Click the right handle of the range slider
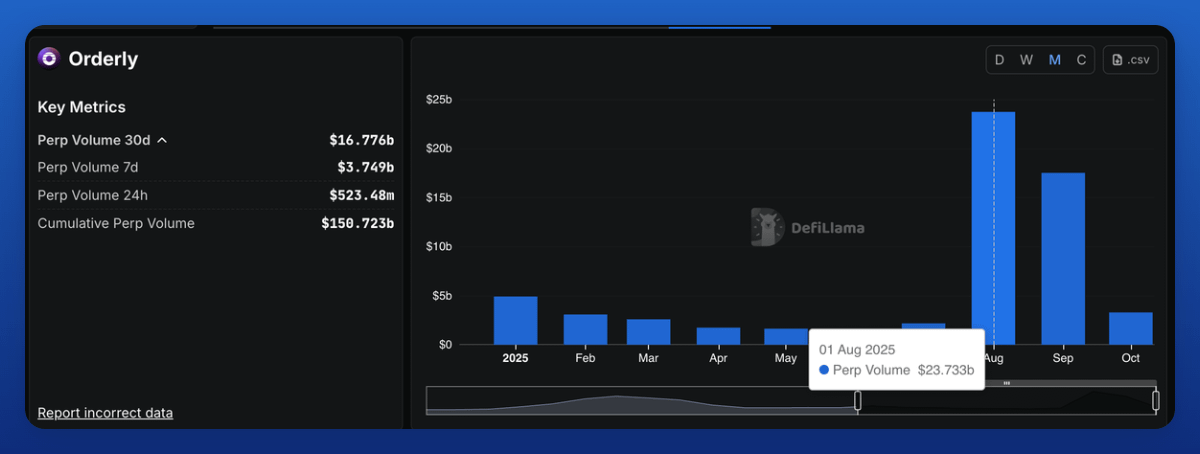The width and height of the screenshot is (1200, 454). click(x=1155, y=400)
